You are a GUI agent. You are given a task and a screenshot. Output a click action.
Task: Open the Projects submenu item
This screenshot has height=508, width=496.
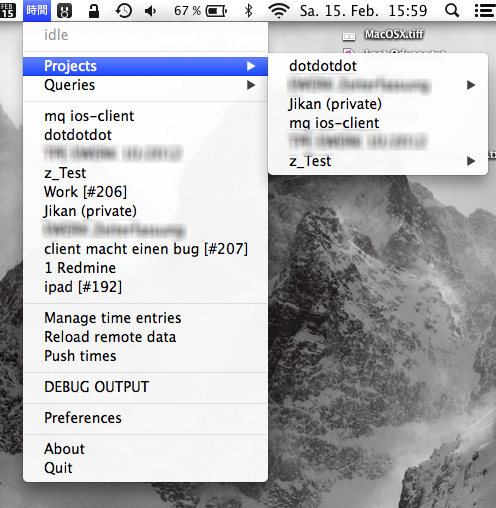point(145,66)
